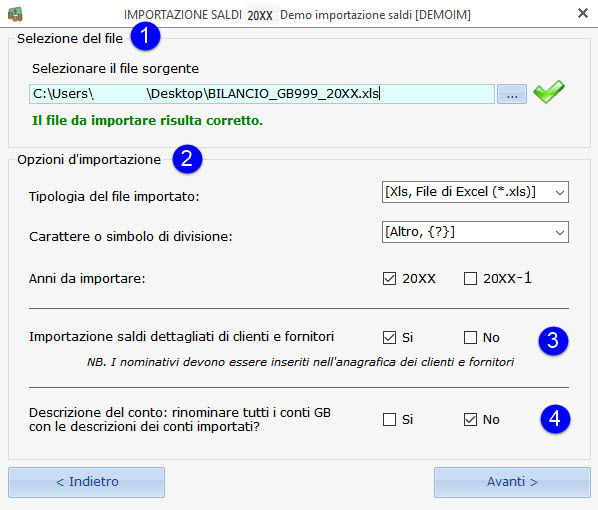Uncheck the 20XX year checkbox
This screenshot has width=598, height=510.
[389, 278]
